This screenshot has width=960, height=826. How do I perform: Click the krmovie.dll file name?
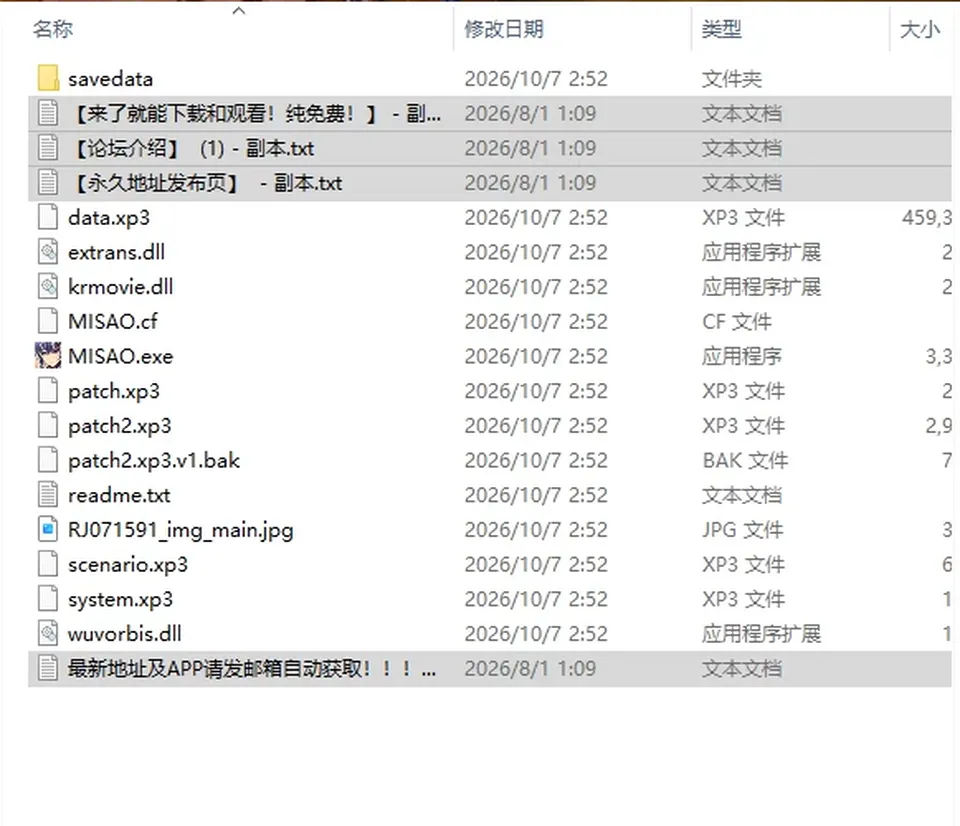pyautogui.click(x=121, y=287)
